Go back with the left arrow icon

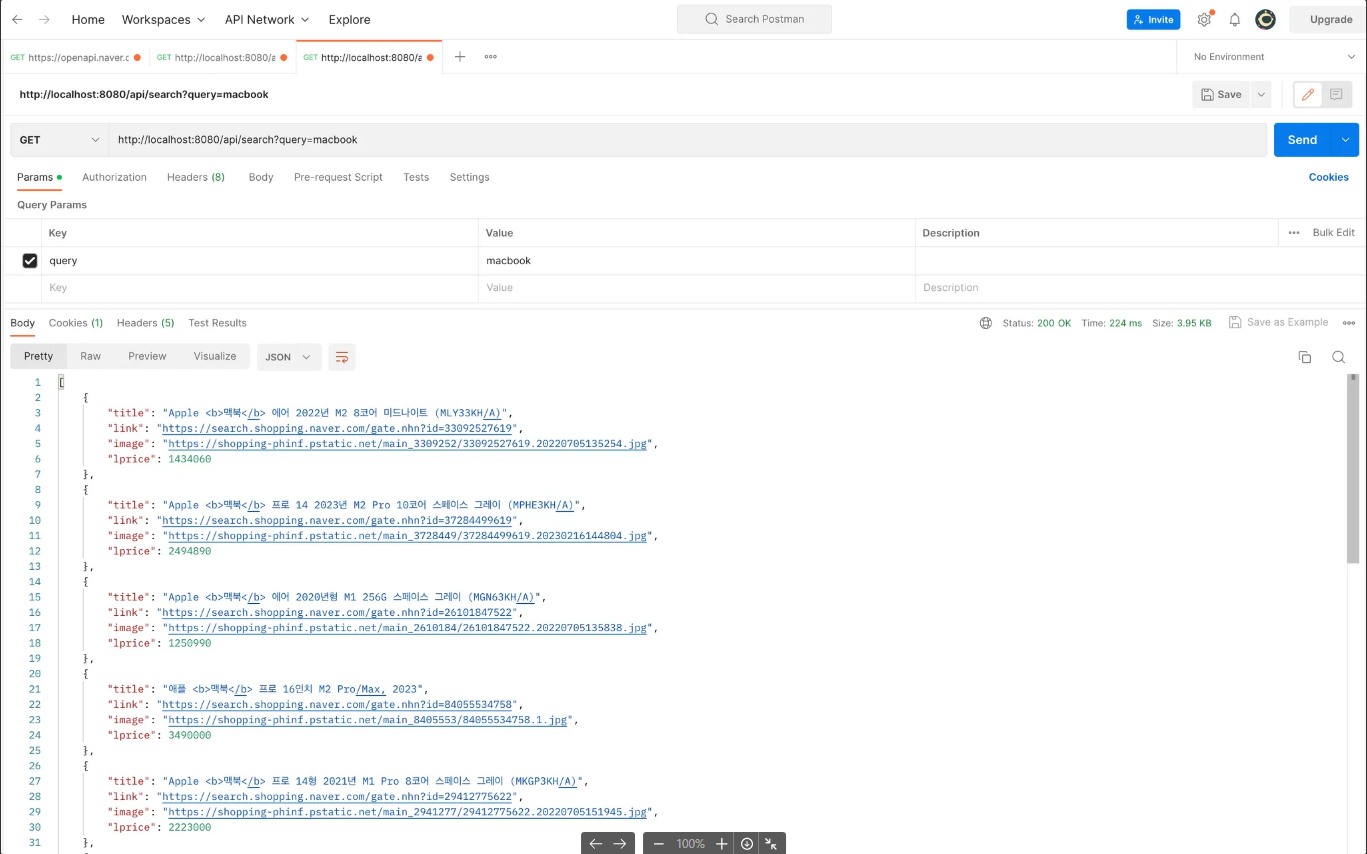coord(17,19)
